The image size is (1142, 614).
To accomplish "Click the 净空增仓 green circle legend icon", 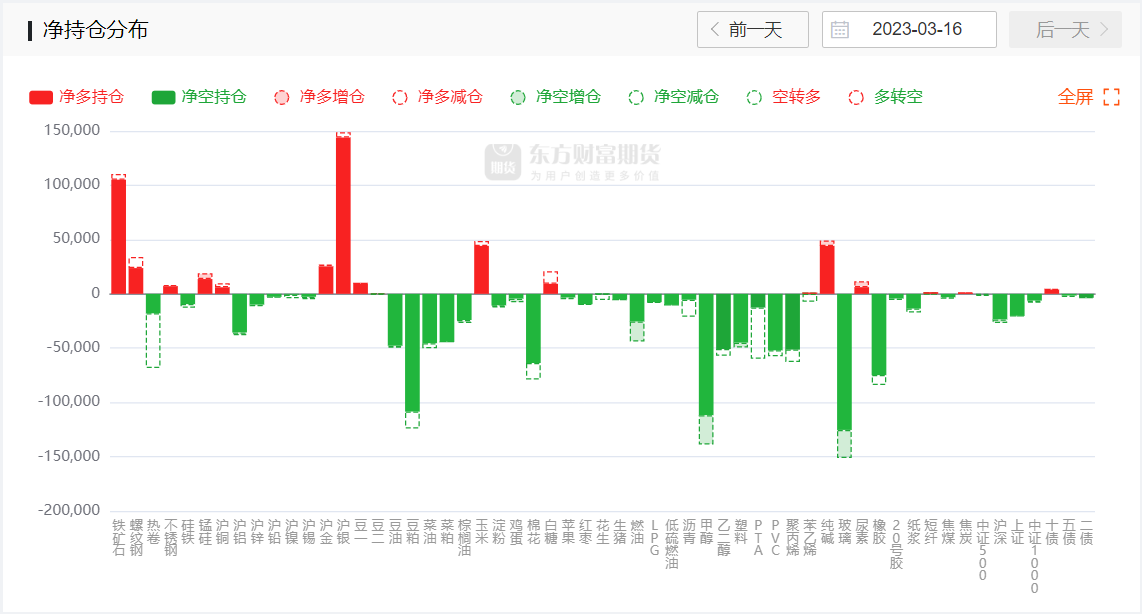I will [517, 97].
